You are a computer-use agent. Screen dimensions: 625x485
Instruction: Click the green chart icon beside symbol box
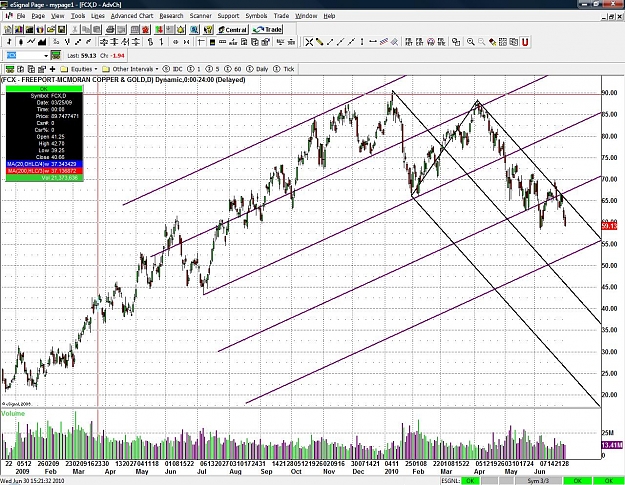(x=55, y=55)
